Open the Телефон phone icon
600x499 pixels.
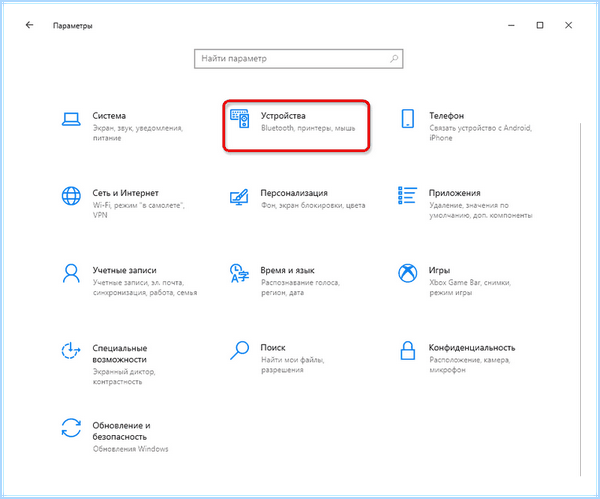click(408, 119)
